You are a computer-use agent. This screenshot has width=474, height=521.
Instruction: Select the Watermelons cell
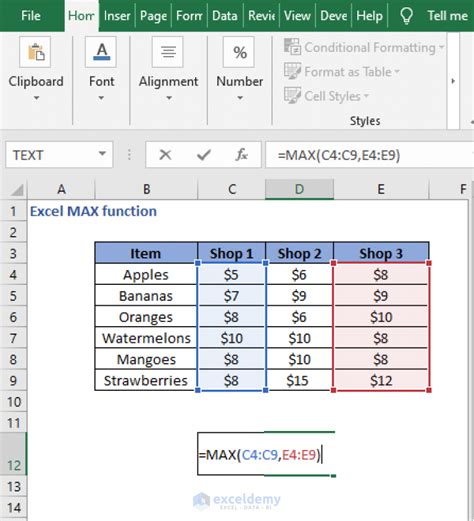coord(146,338)
